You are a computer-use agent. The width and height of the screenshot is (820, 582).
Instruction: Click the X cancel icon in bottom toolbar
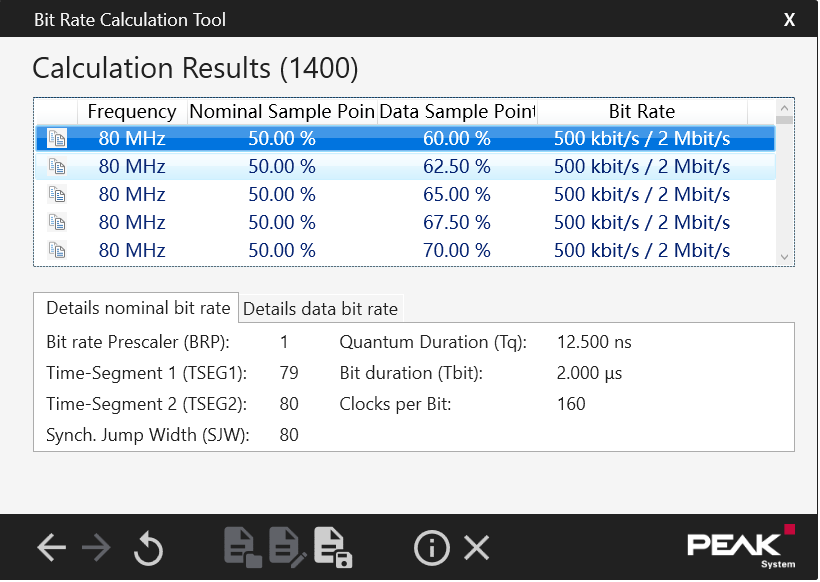pyautogui.click(x=477, y=547)
